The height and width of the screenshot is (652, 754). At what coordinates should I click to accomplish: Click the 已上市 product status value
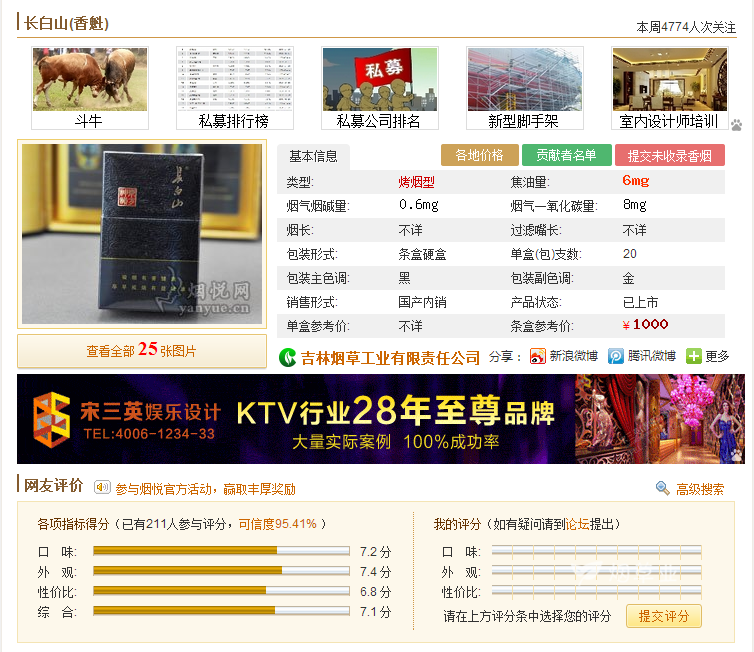coord(640,302)
